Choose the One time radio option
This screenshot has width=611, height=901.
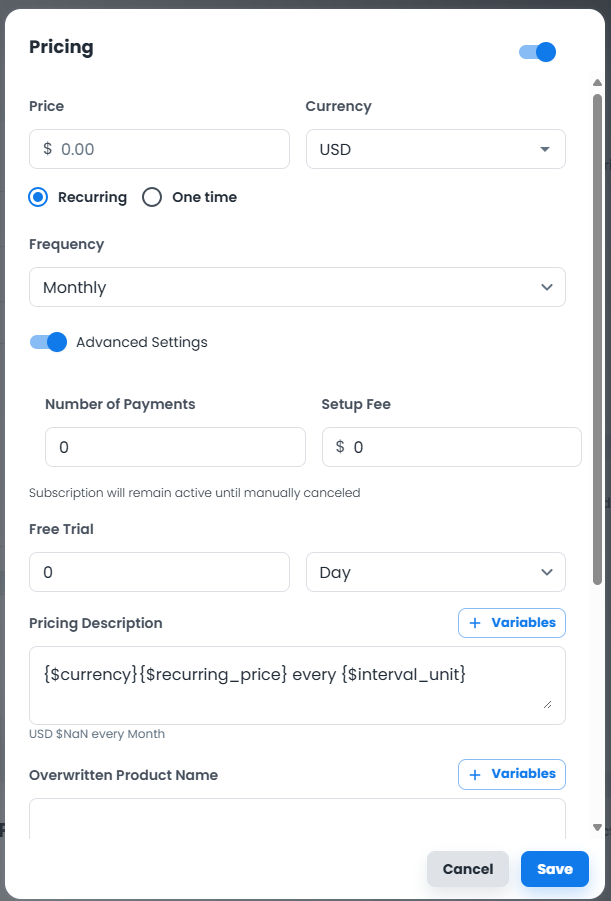pyautogui.click(x=152, y=197)
